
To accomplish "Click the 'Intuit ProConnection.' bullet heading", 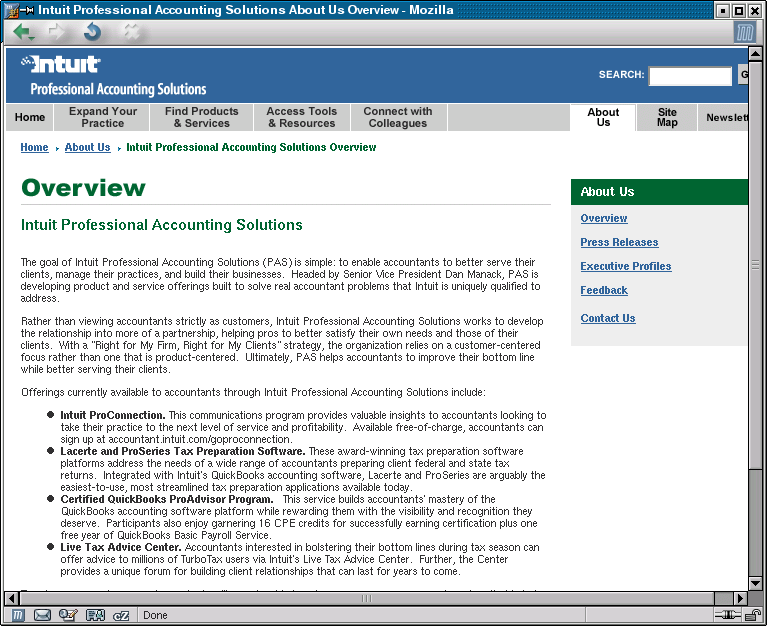I will 113,415.
